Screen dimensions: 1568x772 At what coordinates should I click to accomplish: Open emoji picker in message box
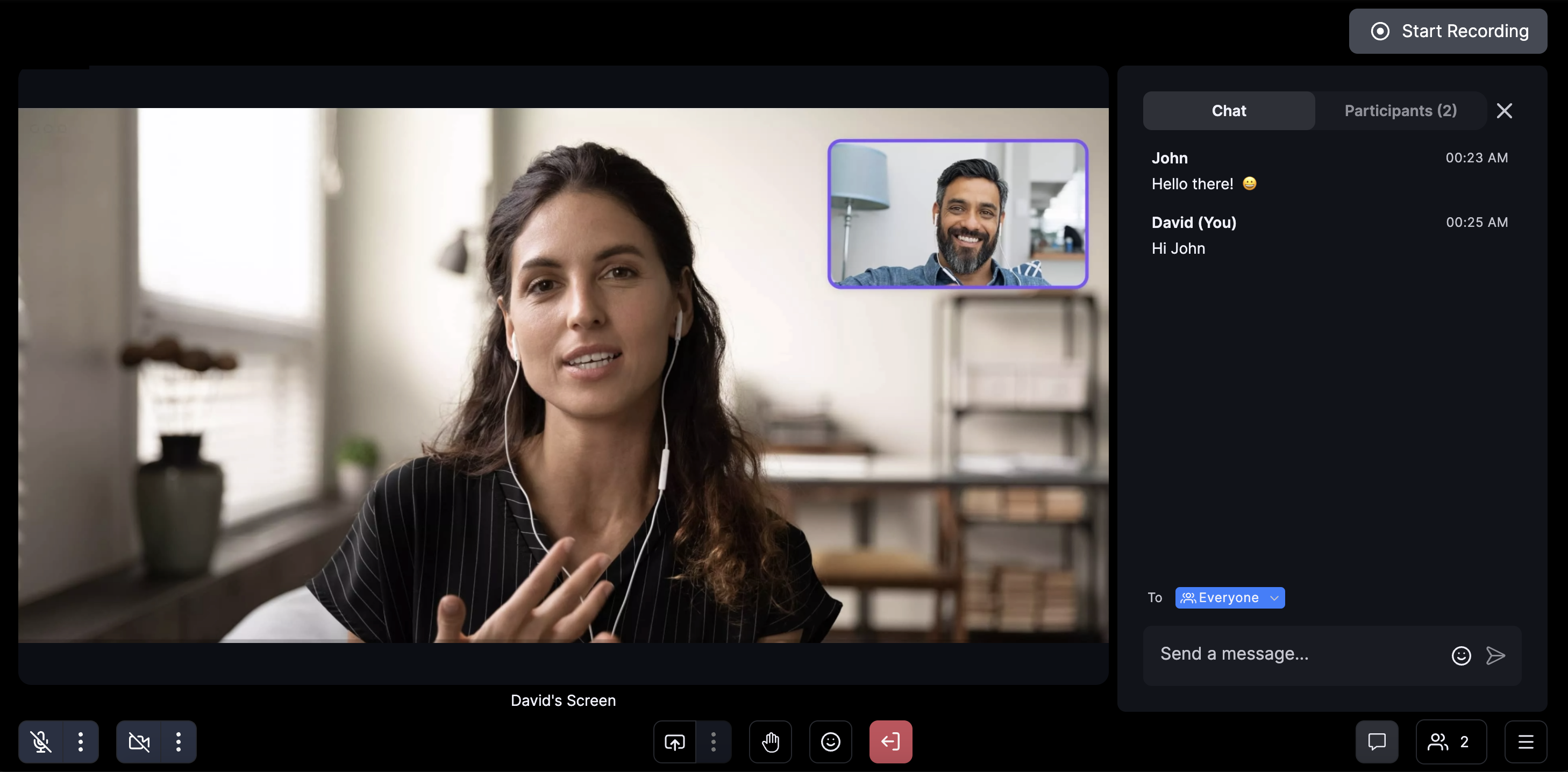1461,655
